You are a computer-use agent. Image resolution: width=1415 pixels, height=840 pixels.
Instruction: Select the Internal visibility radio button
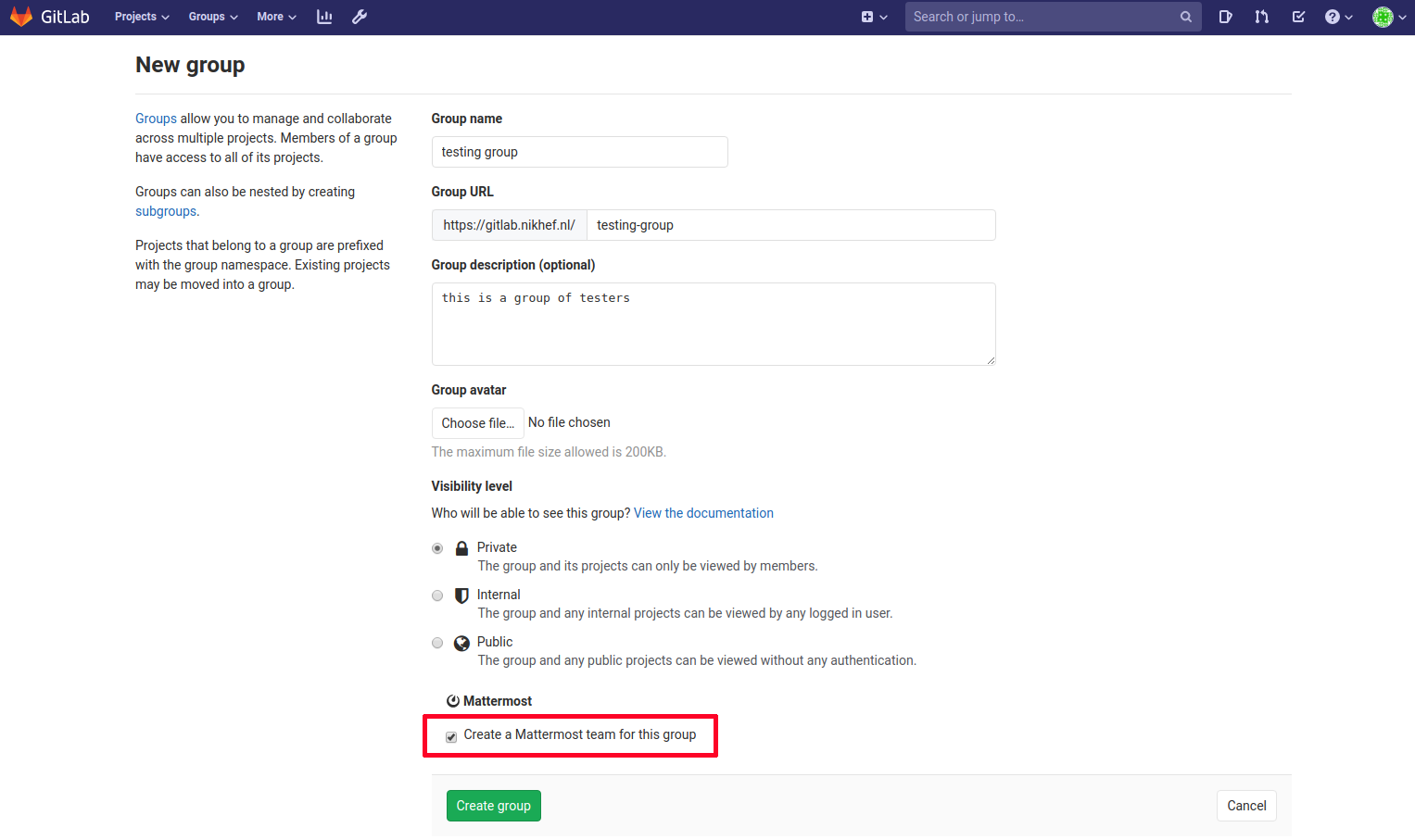point(437,596)
